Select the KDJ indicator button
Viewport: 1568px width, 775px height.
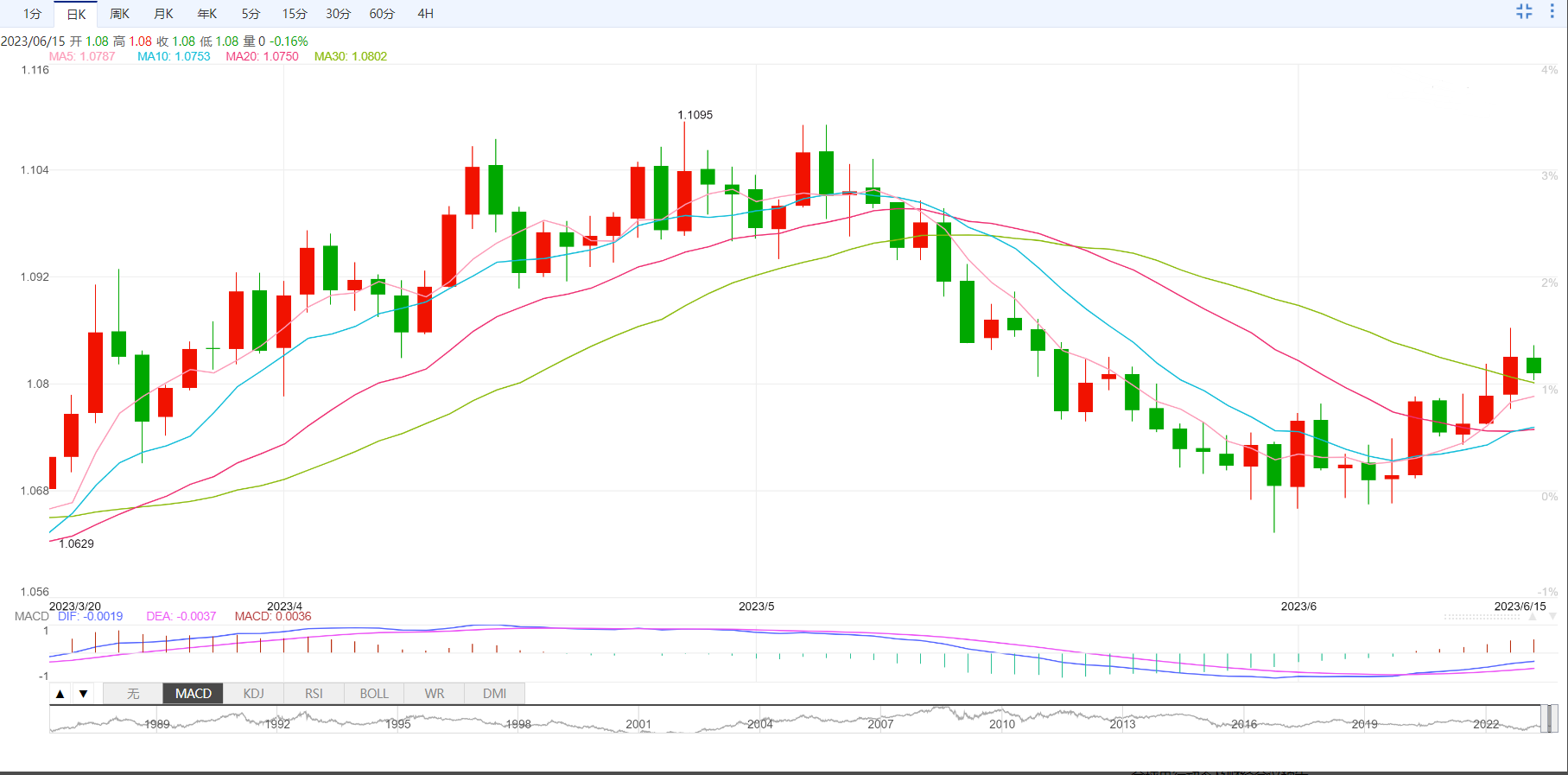(x=253, y=694)
